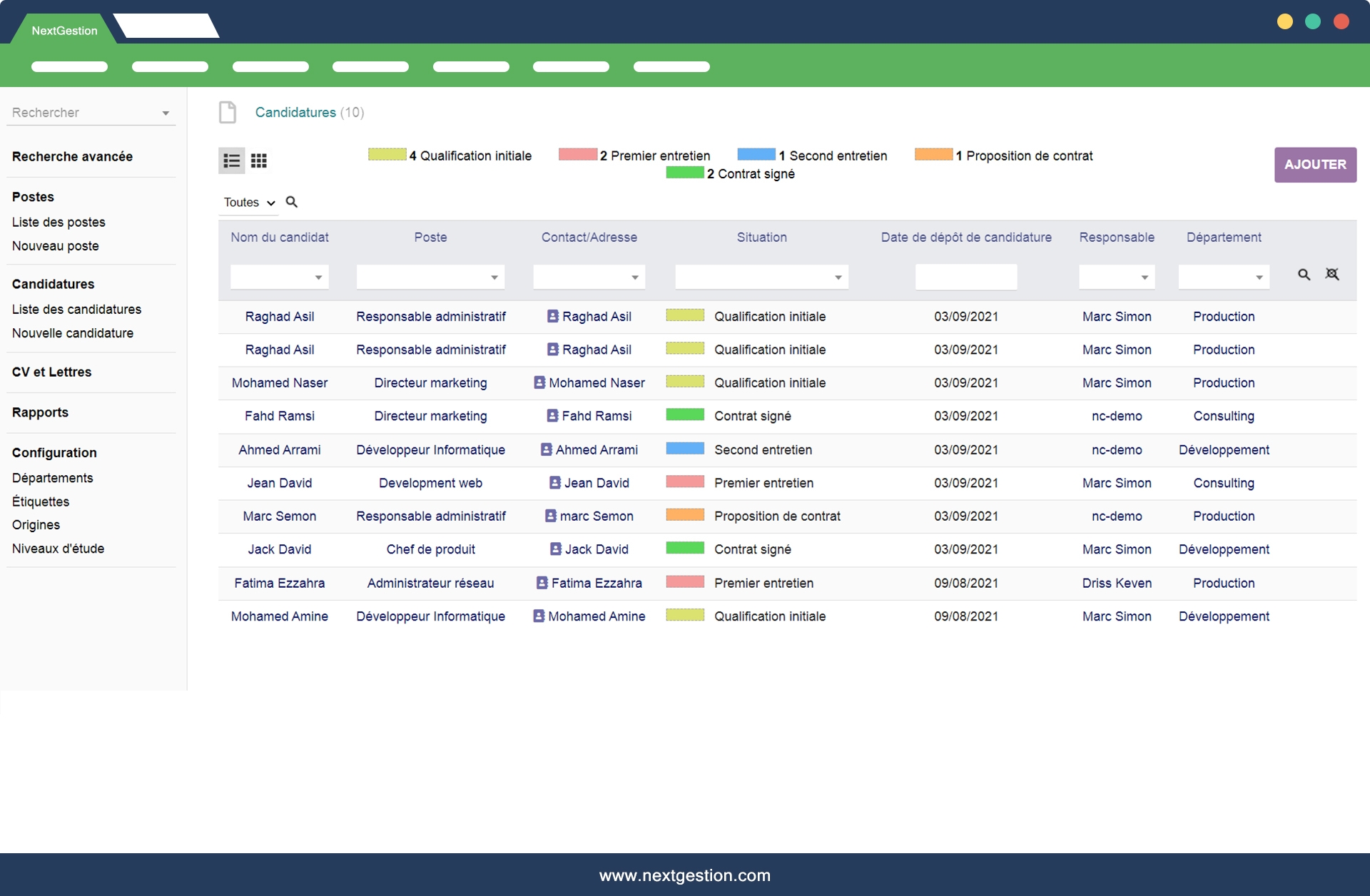Open the Toutes filter dropdown
Image resolution: width=1370 pixels, height=896 pixels.
248,203
